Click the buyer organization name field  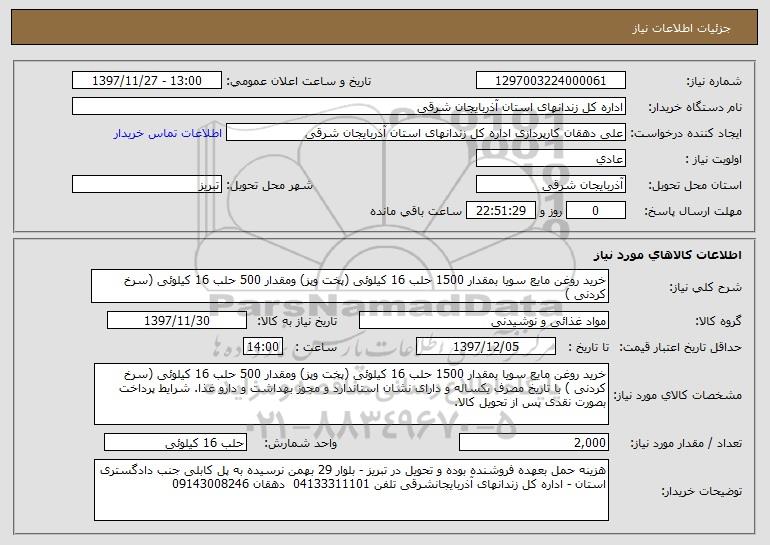coord(349,107)
